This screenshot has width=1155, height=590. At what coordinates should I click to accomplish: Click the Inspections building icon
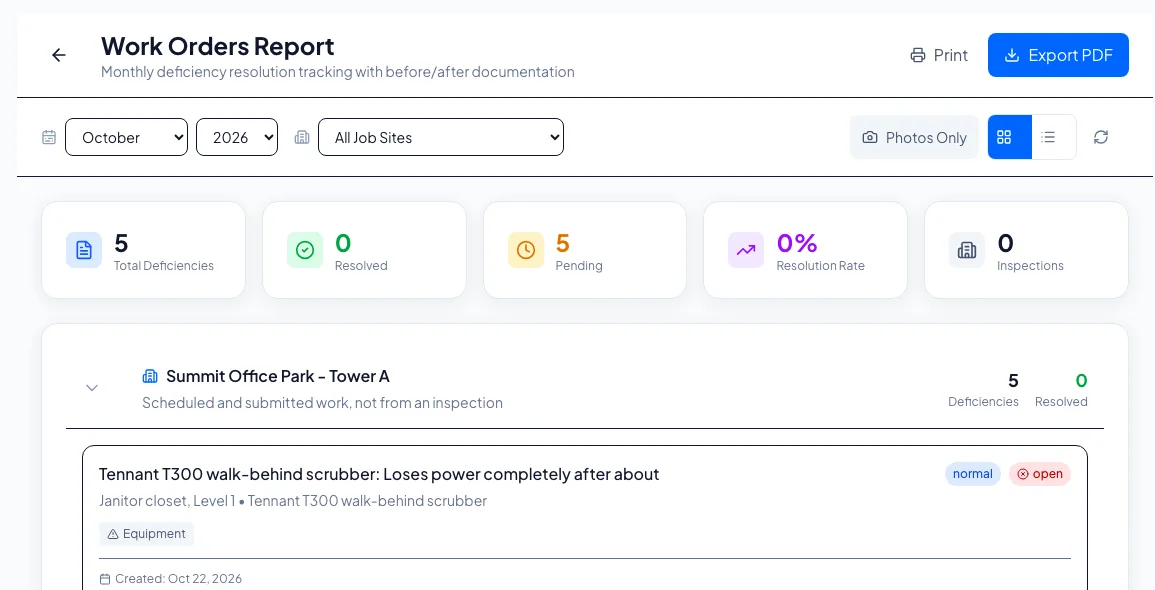(967, 250)
